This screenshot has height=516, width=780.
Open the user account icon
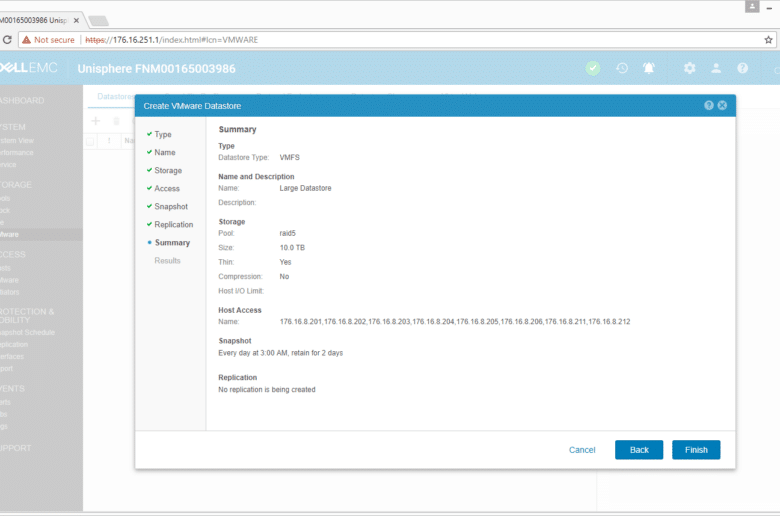click(716, 68)
